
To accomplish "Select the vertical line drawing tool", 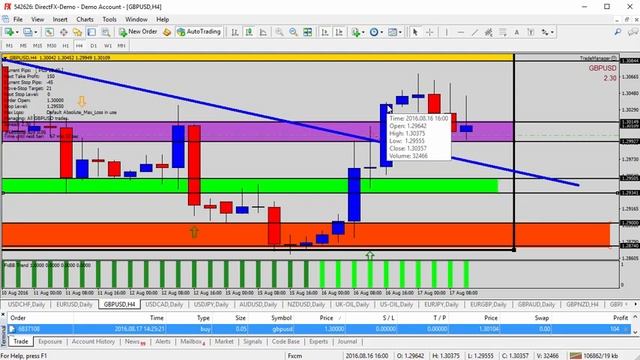I will tap(447, 32).
